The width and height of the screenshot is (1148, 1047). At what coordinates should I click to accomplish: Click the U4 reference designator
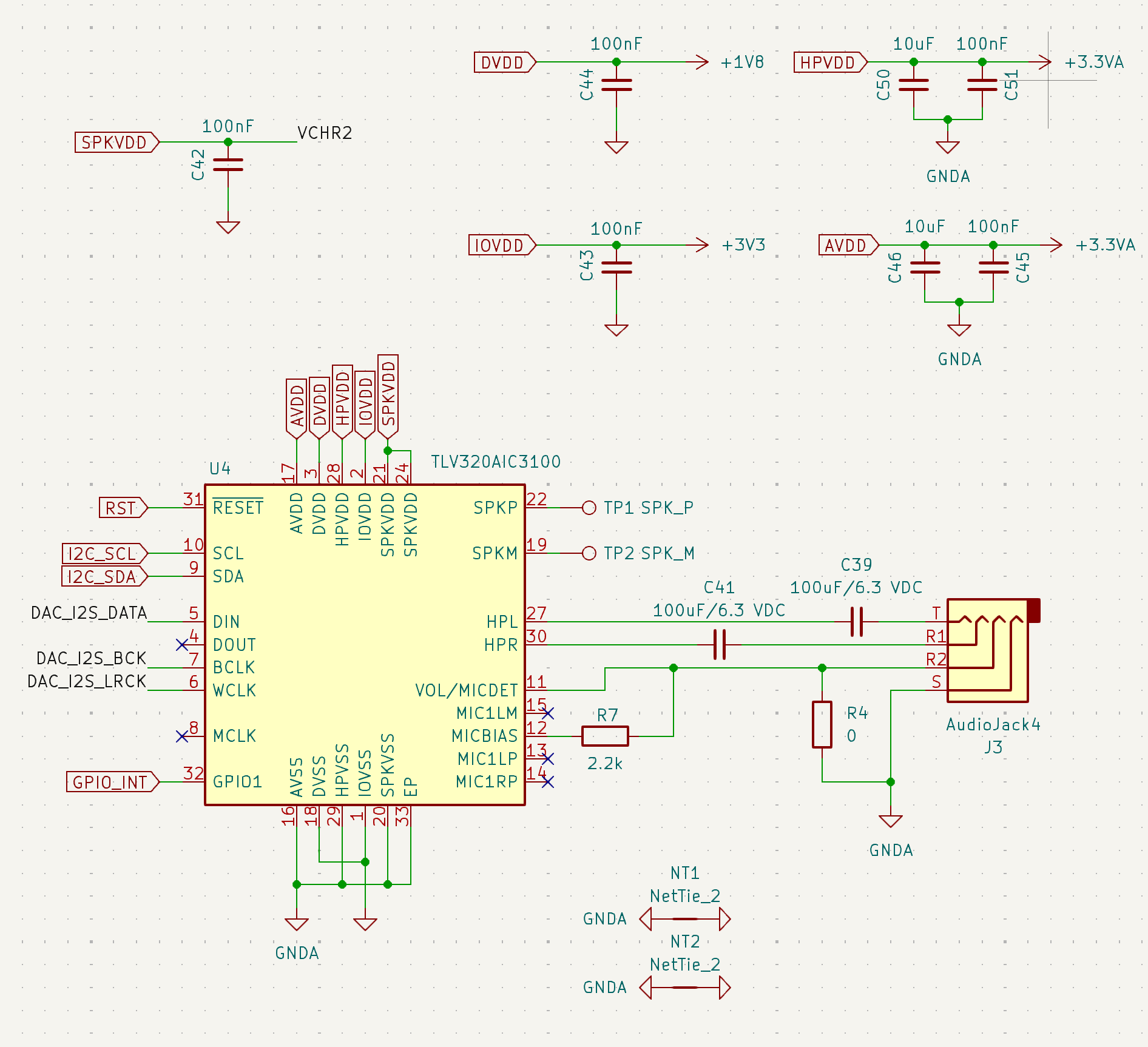[x=220, y=468]
